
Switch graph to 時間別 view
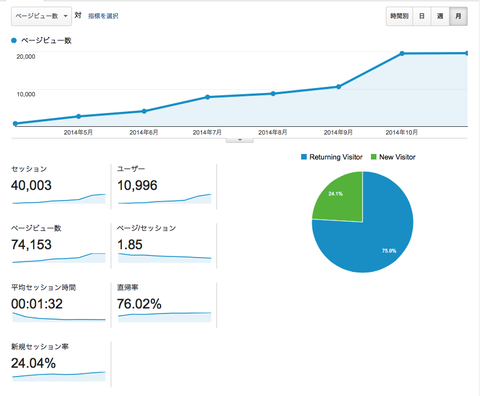point(399,16)
